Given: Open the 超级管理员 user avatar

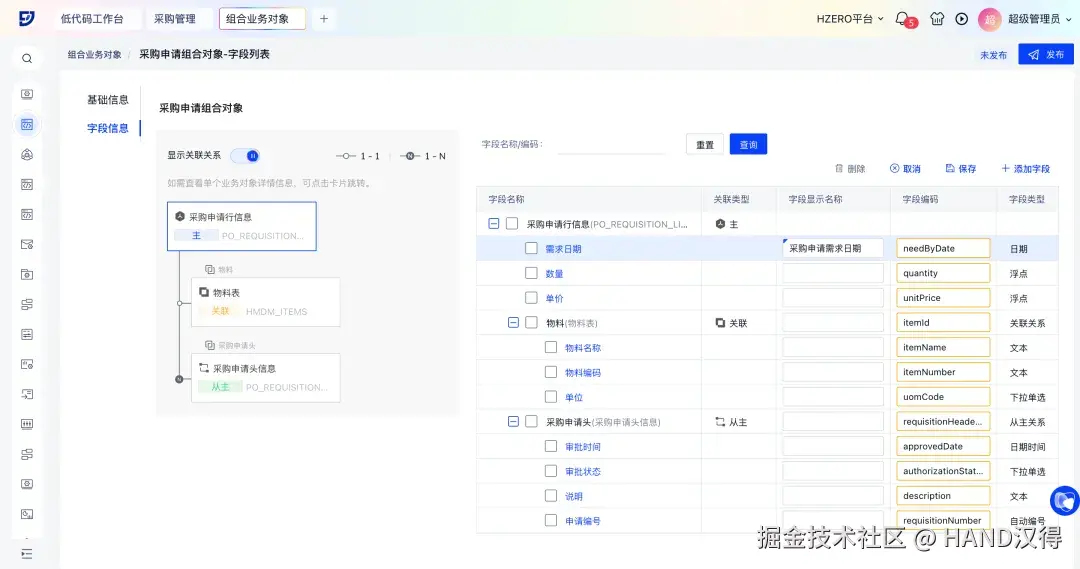Looking at the screenshot, I should point(989,19).
